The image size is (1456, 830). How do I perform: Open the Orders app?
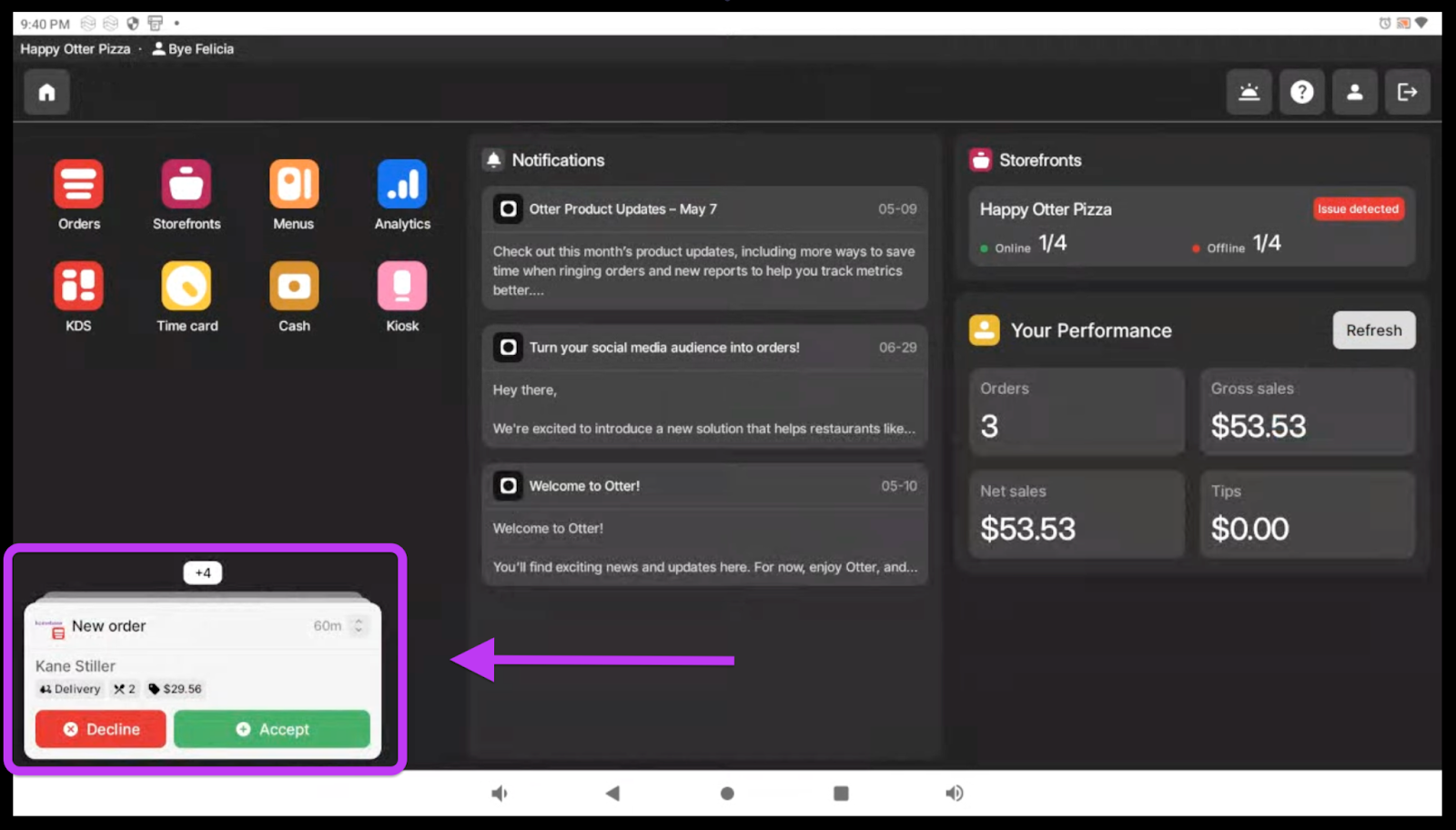(78, 185)
